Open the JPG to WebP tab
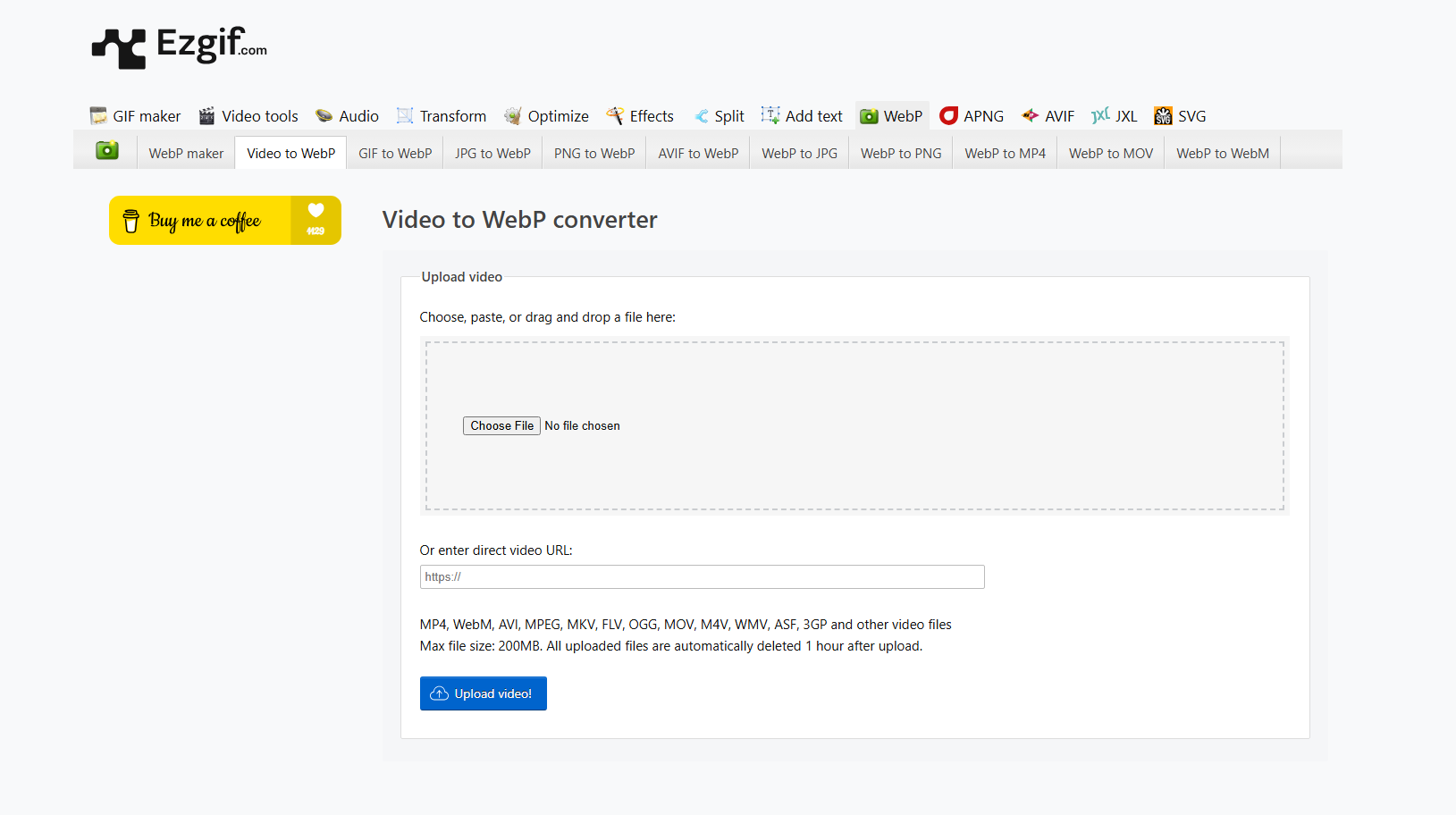The height and width of the screenshot is (815, 1456). (x=492, y=153)
